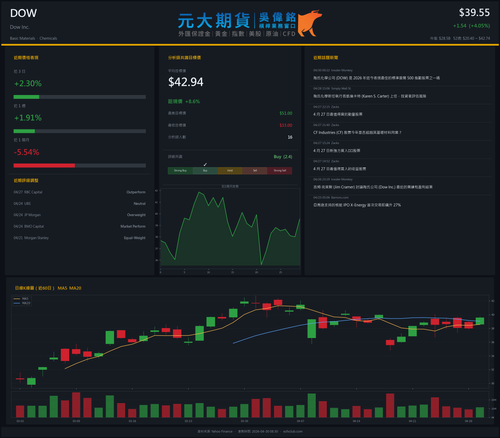Click the green progress bar under +2.30%
The width and height of the screenshot is (500, 438).
[26, 97]
